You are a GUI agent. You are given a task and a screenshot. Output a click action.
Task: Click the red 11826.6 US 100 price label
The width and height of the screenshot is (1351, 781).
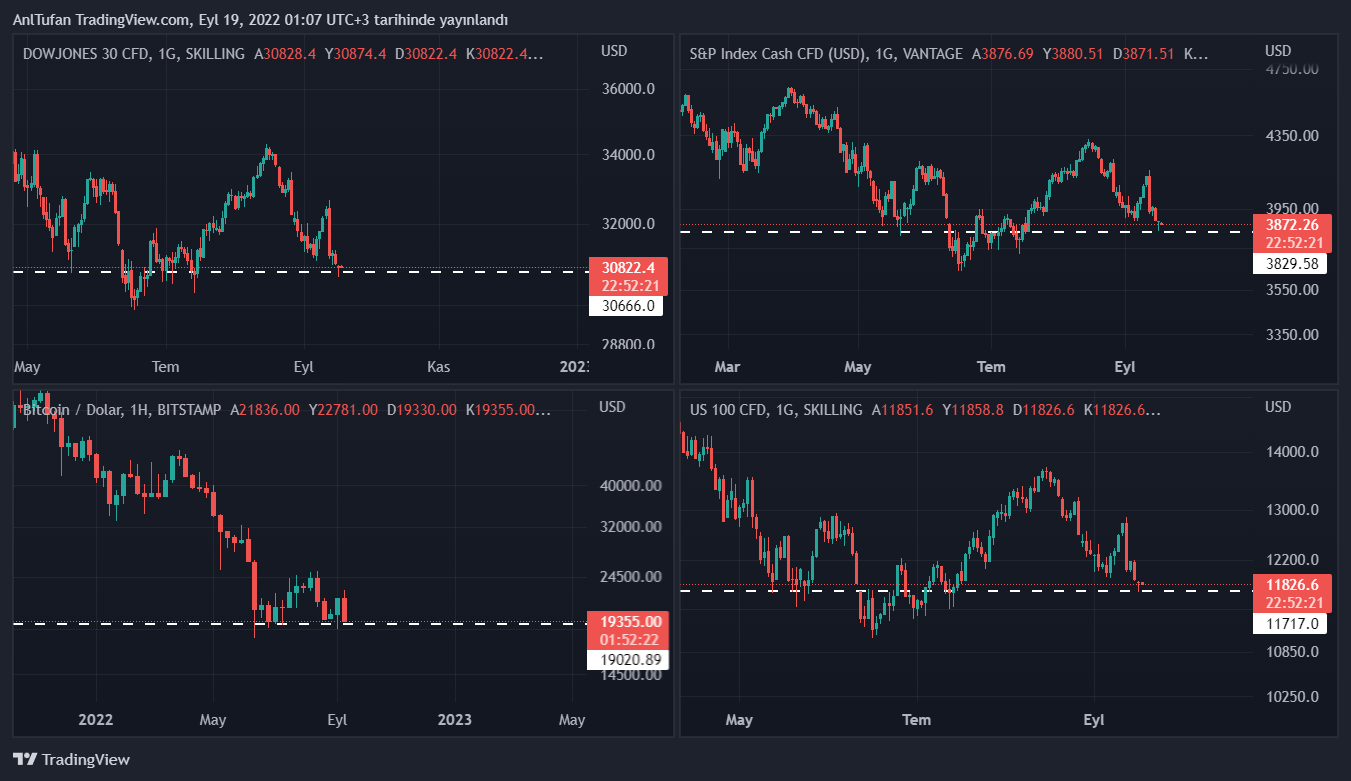tap(1294, 585)
